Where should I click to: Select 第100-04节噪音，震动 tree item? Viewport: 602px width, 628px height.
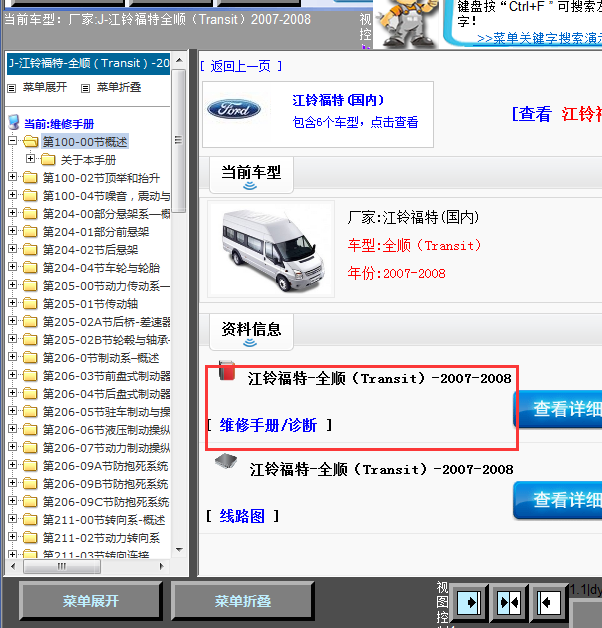click(x=107, y=196)
